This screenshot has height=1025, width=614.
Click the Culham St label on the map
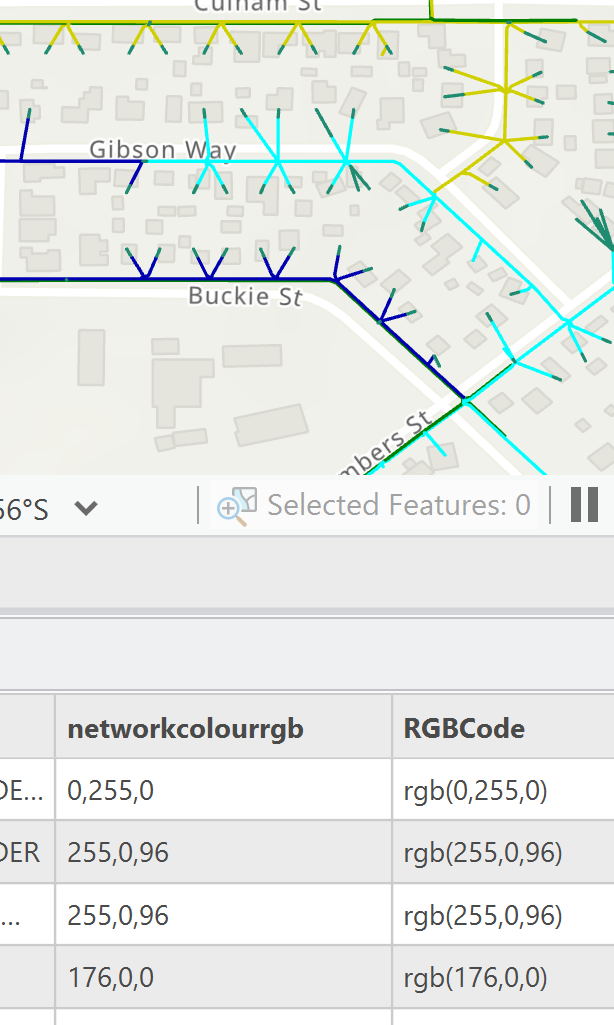click(257, 6)
